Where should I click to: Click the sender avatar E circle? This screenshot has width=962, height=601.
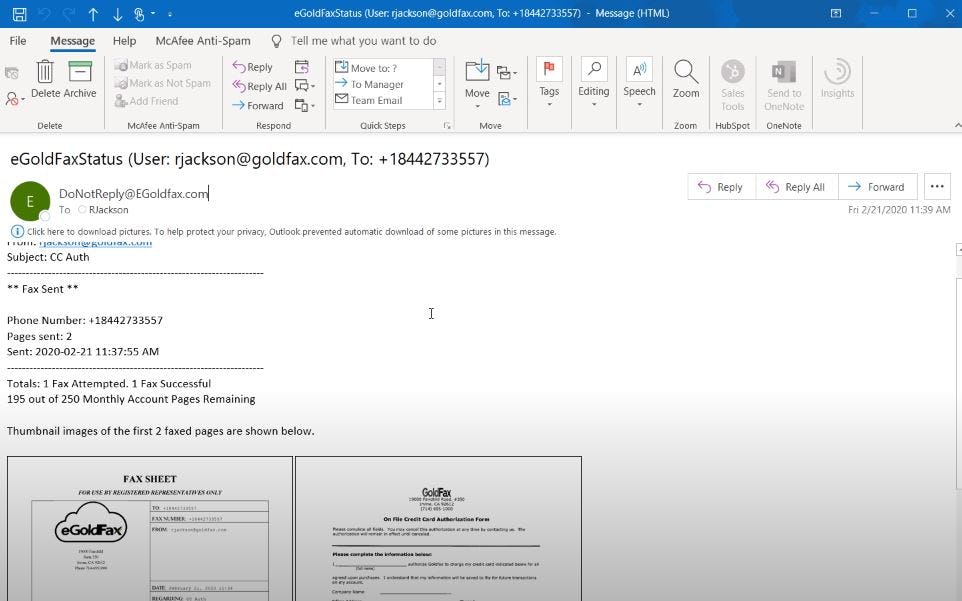(30, 201)
